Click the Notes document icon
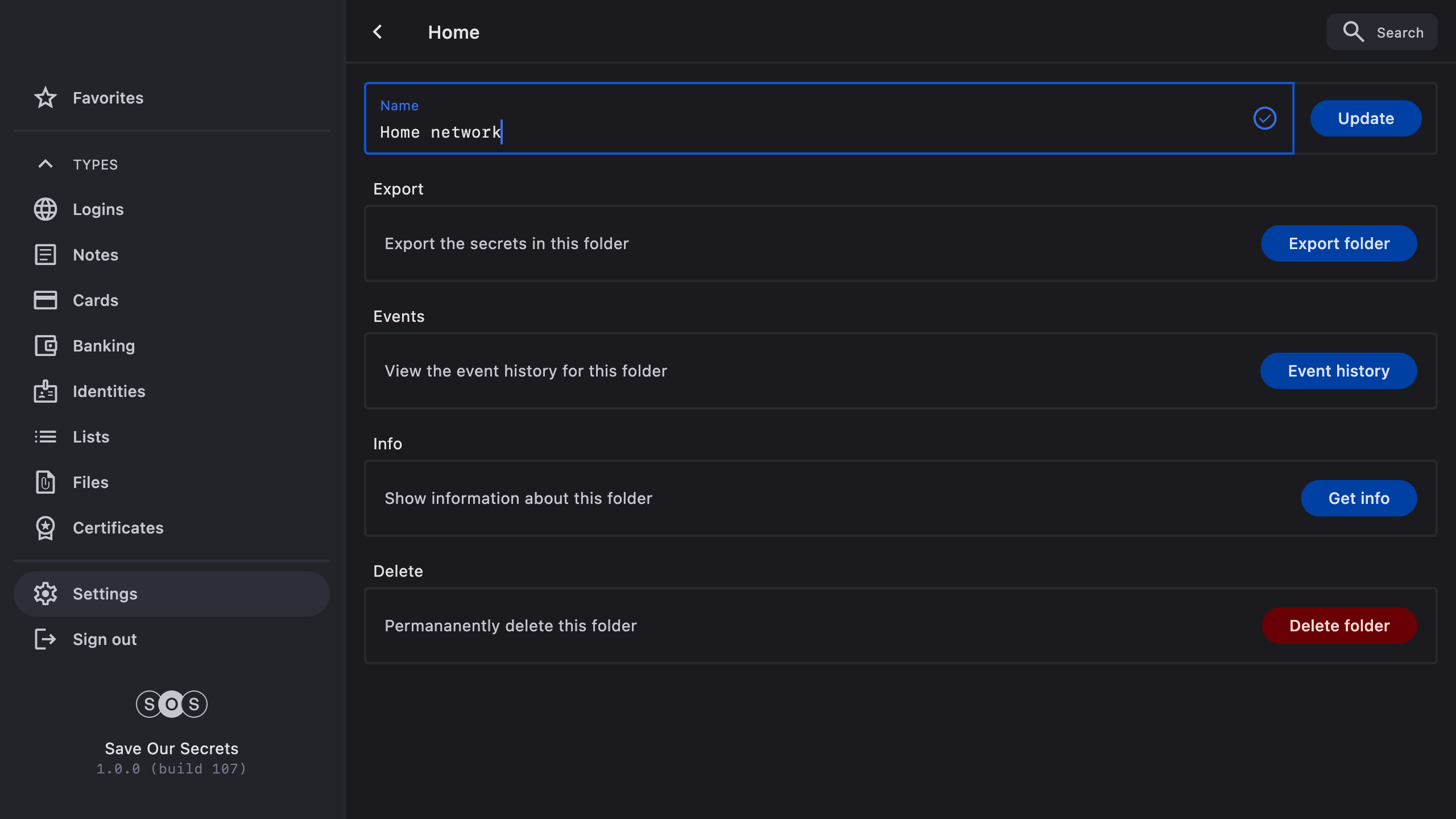 coord(45,255)
